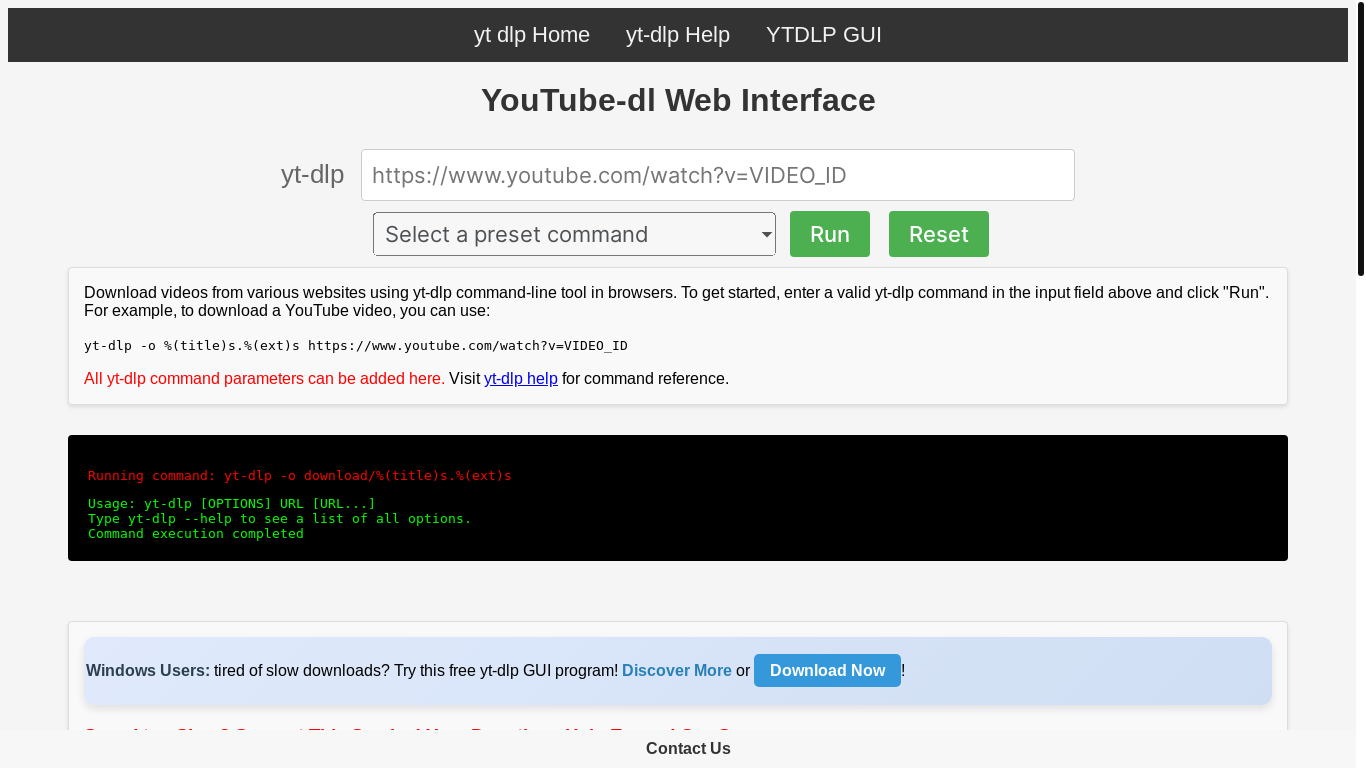Click the page vertical scrollbar thumb
1366x768 pixels.
(1361, 138)
